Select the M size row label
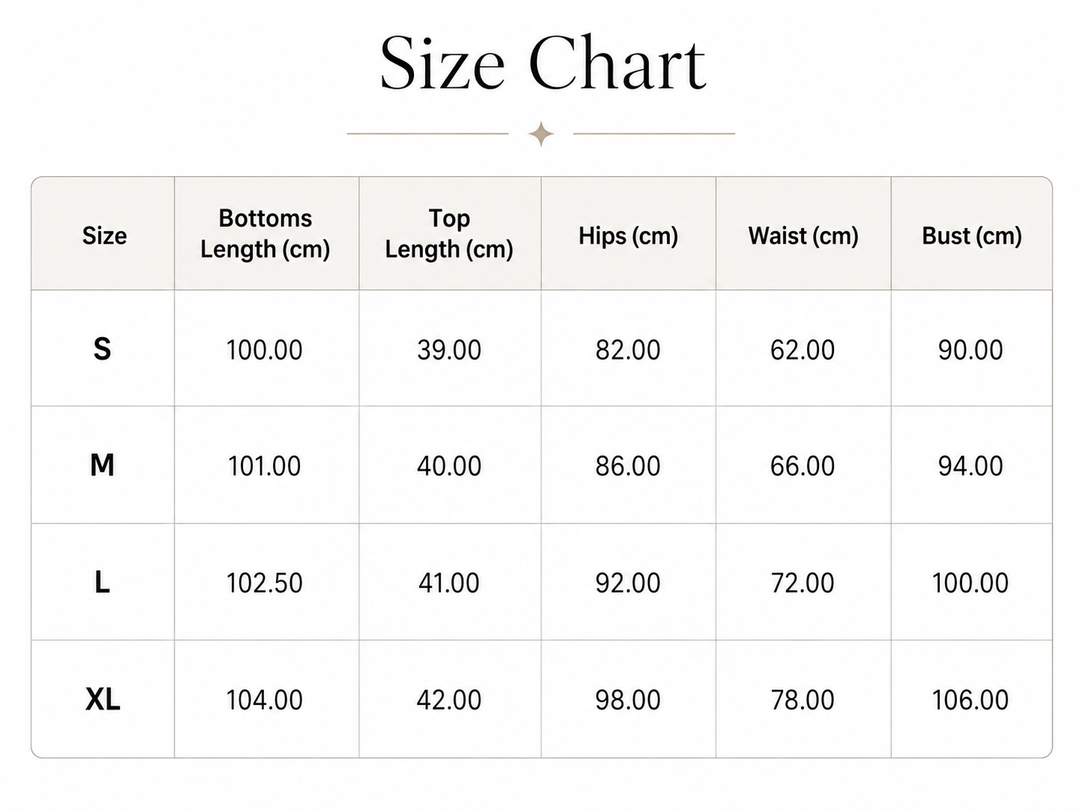Viewport: 1080px width, 810px height. click(102, 466)
